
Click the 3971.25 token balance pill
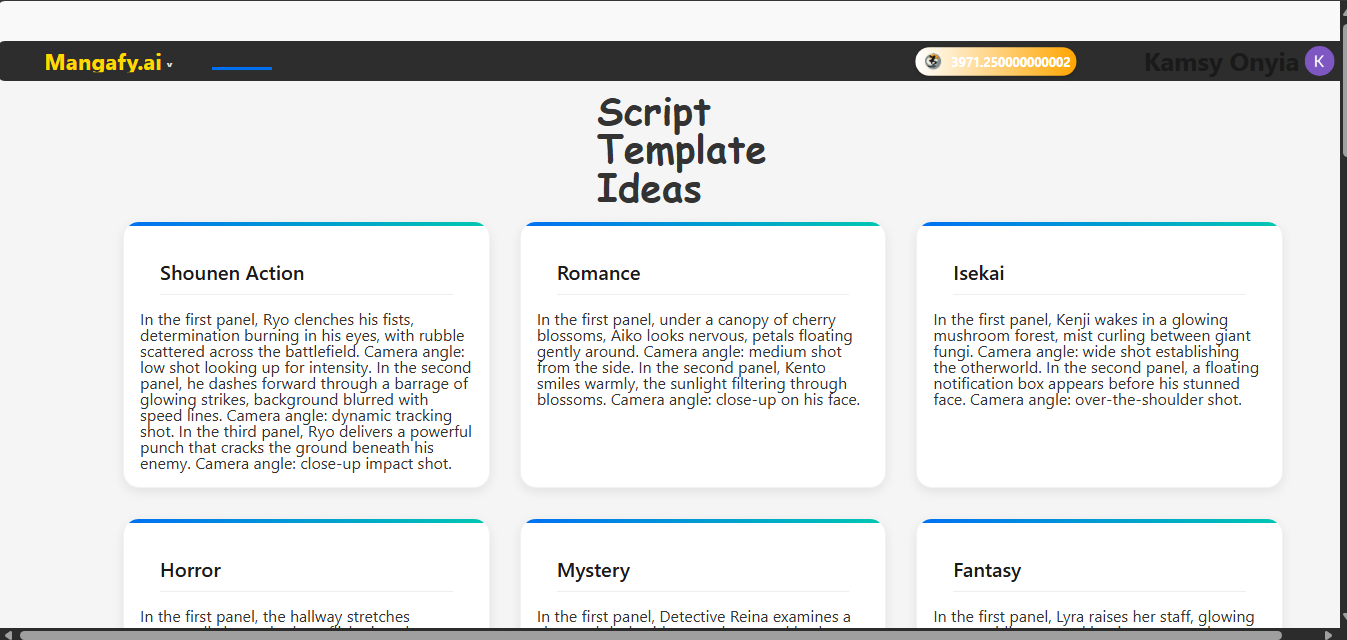tap(995, 61)
